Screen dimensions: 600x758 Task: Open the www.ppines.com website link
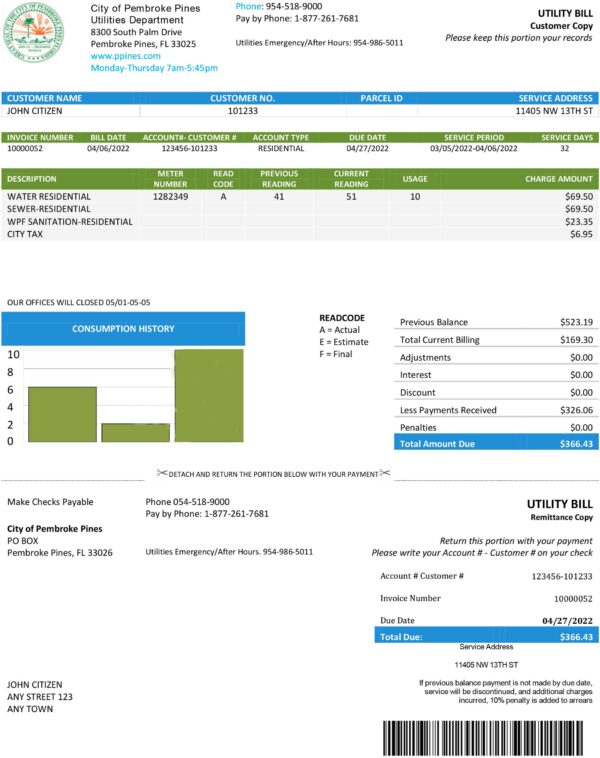tap(125, 56)
